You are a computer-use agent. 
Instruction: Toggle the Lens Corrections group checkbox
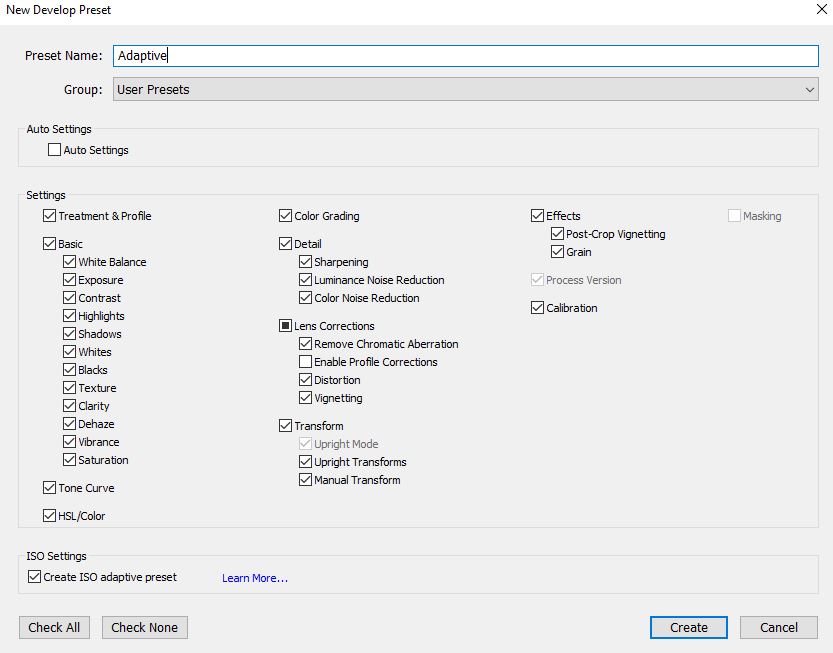point(286,326)
